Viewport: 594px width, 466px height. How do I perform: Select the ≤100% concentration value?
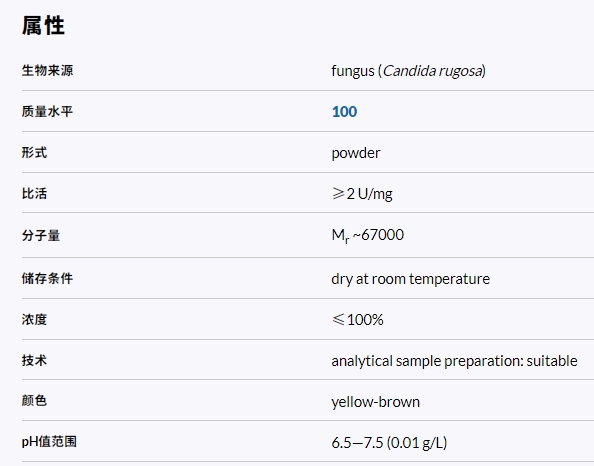pos(358,319)
